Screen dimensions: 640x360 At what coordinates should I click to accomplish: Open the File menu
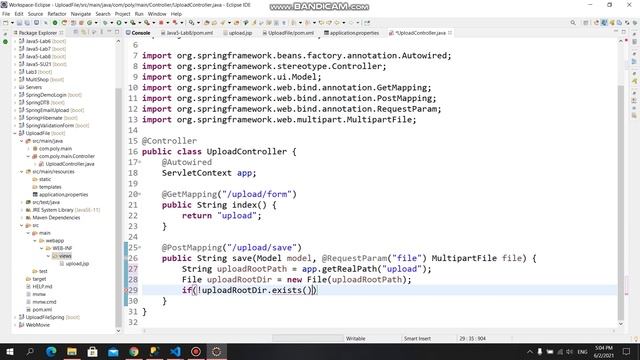pos(6,14)
